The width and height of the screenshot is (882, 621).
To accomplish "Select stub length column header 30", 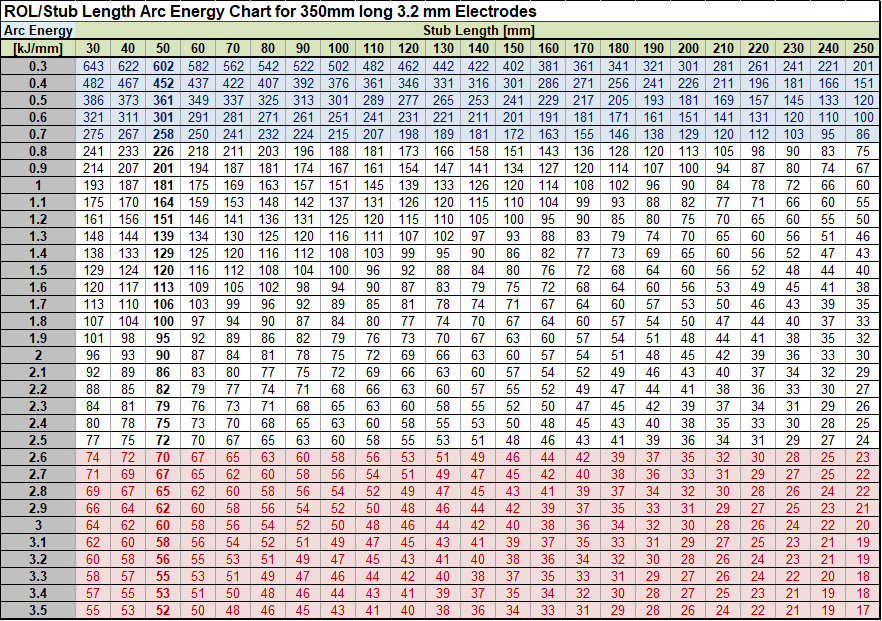I will point(93,48).
